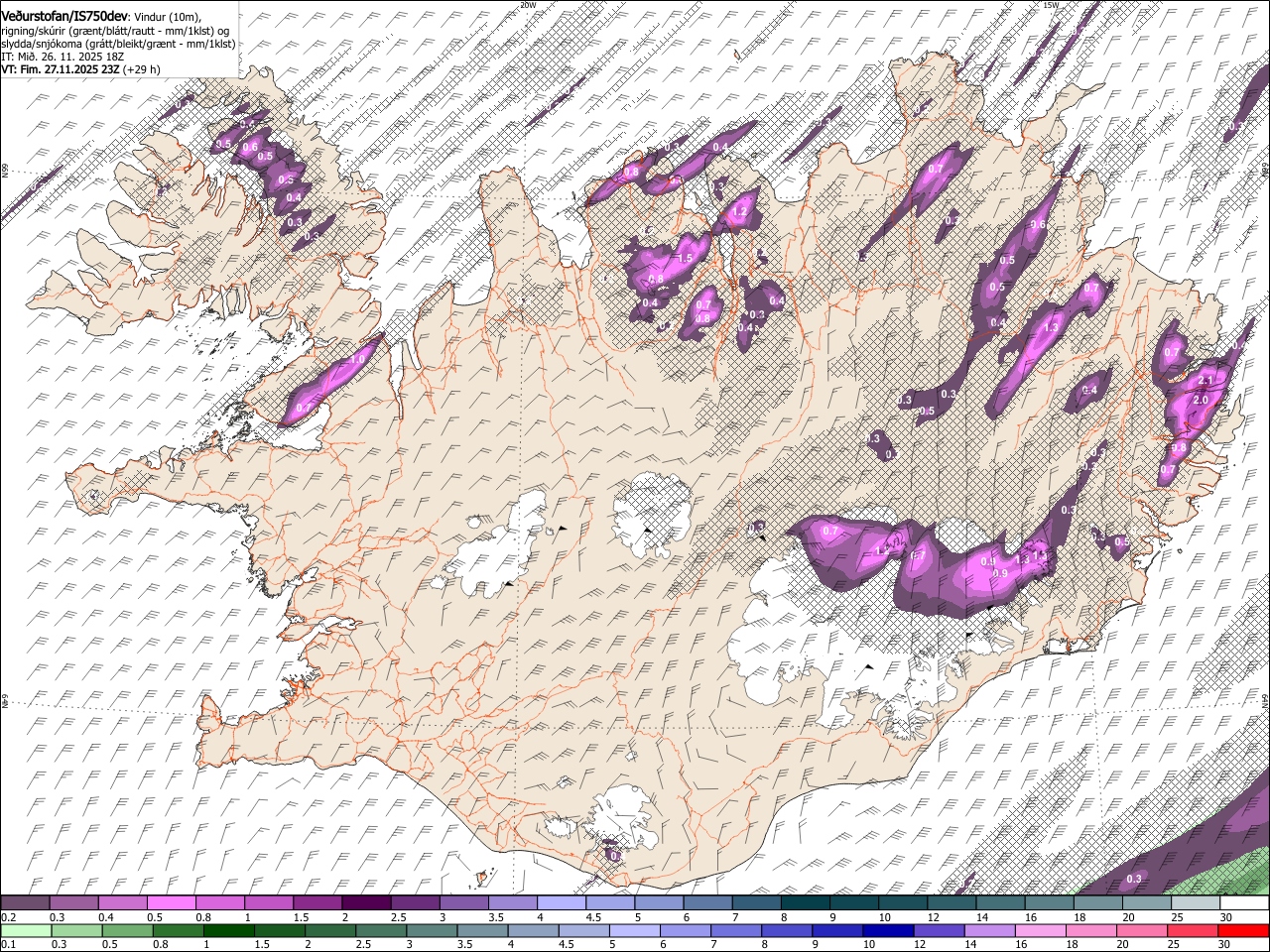1270x952 pixels.
Task: Click the 1.5 precipitation value in the north
Action: (685, 259)
